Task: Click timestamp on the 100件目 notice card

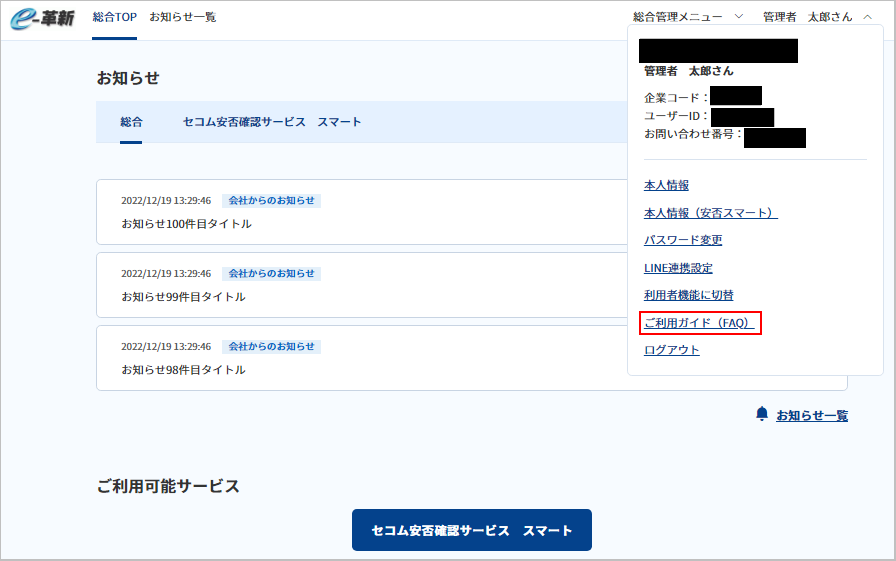Action: click(166, 201)
